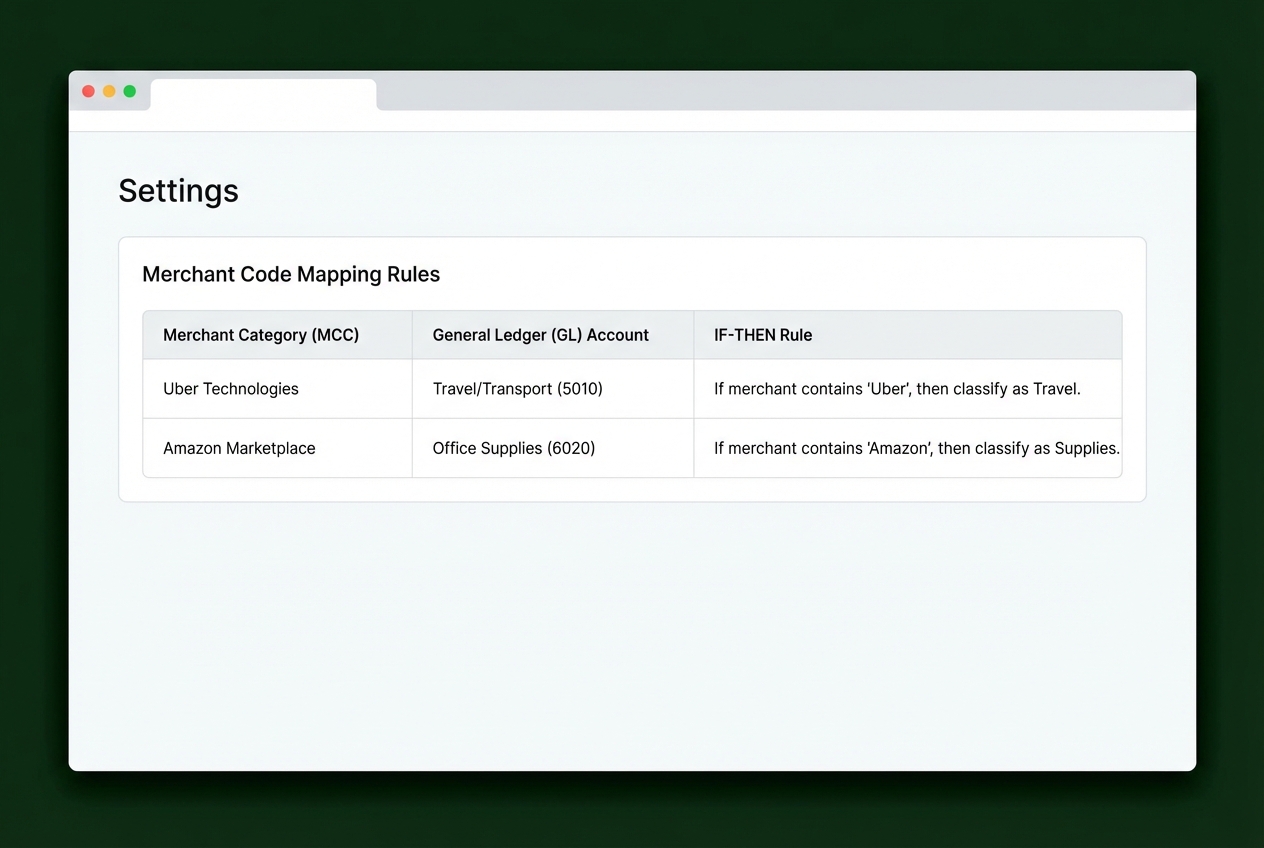1264x848 pixels.
Task: Click the "Office Supplies (6020)" account cell
Action: coord(513,448)
